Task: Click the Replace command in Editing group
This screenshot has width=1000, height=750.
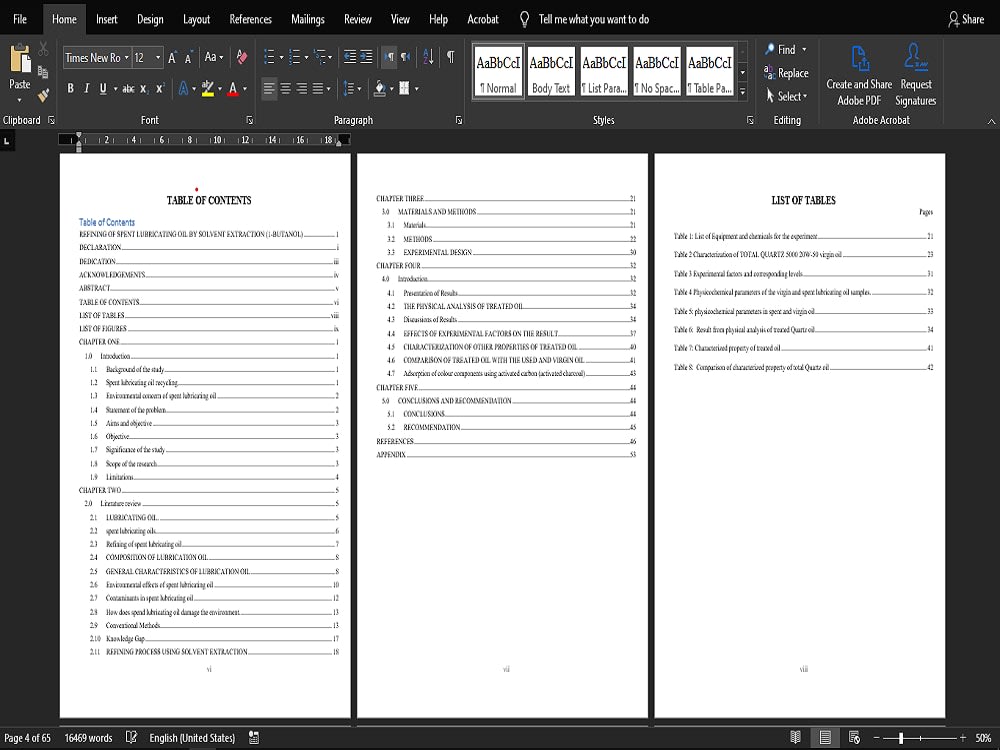Action: click(788, 73)
